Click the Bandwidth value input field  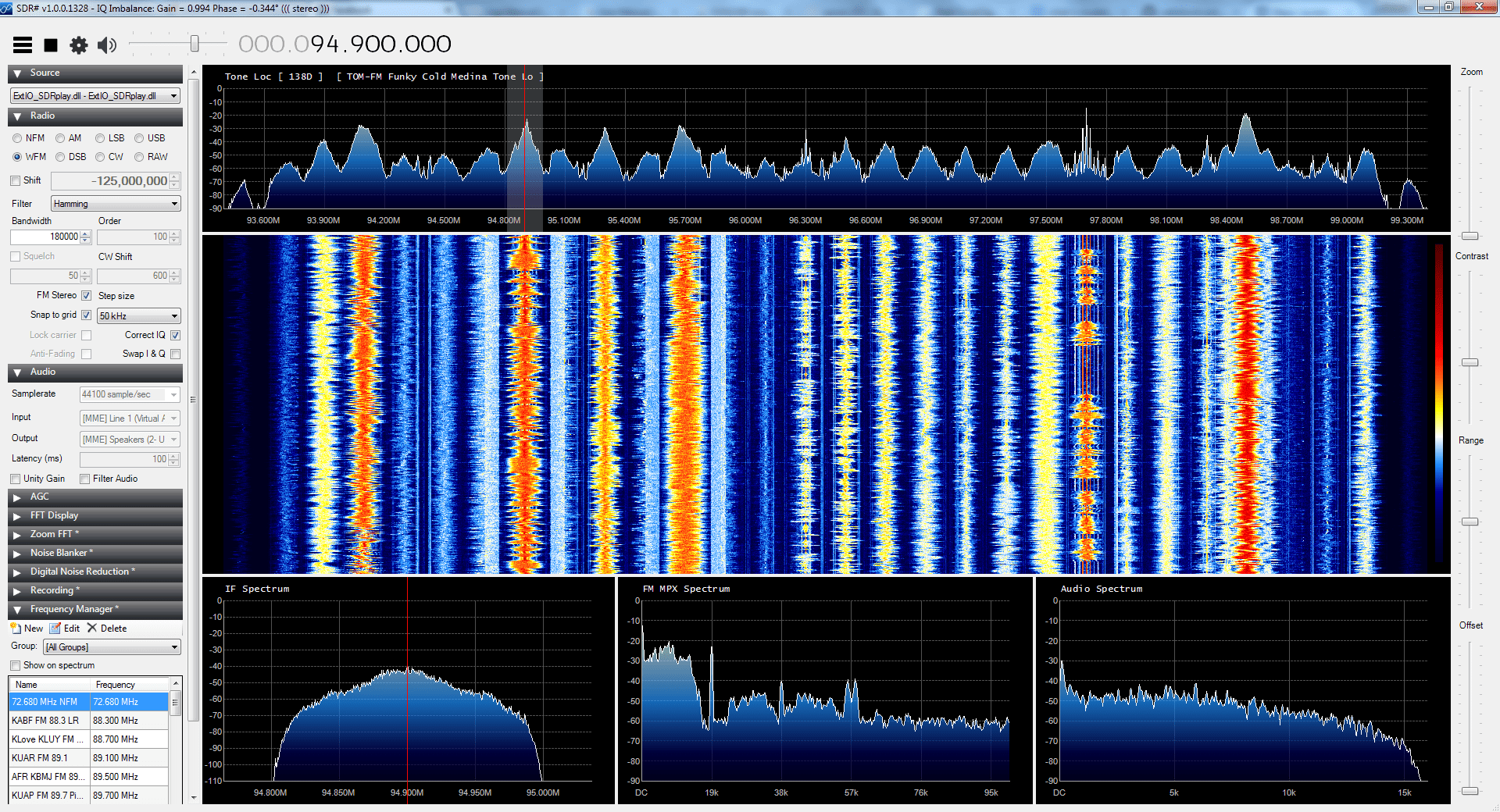pyautogui.click(x=45, y=237)
